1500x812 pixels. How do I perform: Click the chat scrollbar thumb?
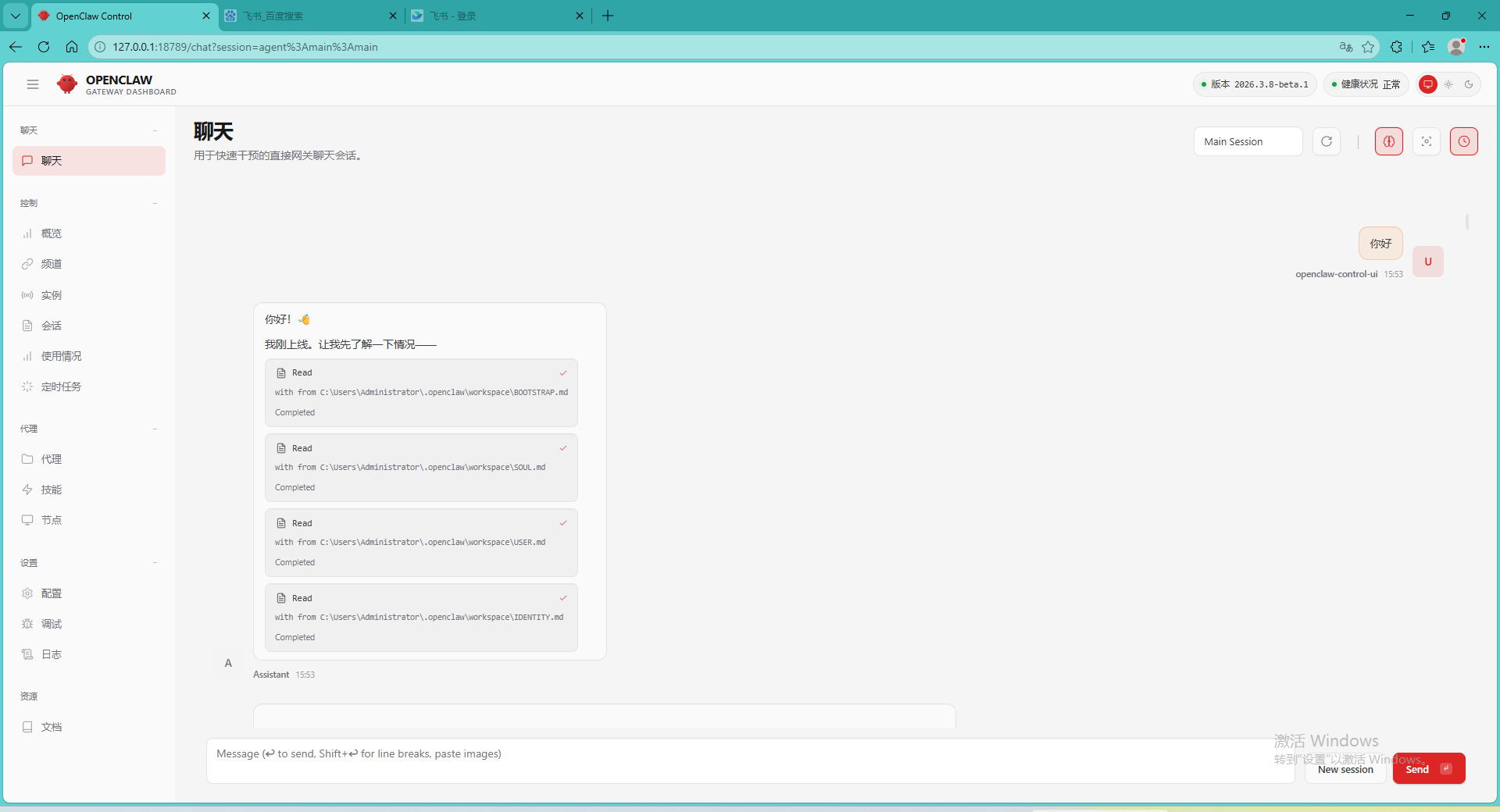click(x=1467, y=223)
